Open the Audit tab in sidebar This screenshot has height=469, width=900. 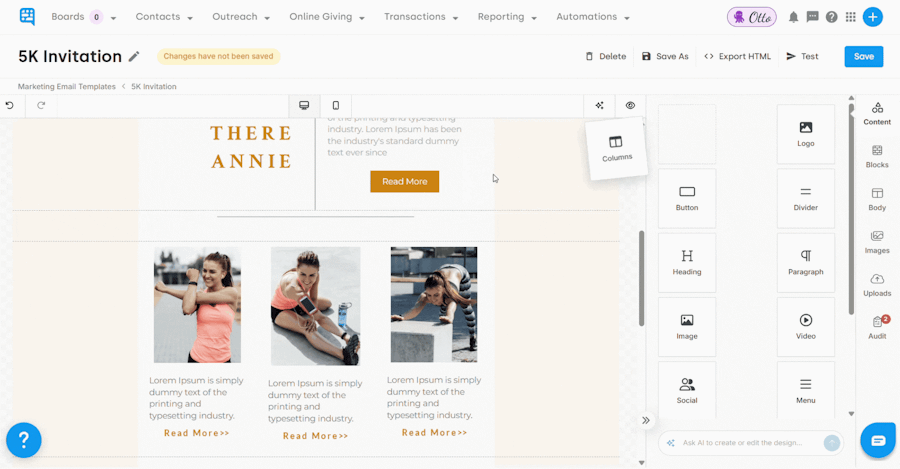(x=877, y=328)
